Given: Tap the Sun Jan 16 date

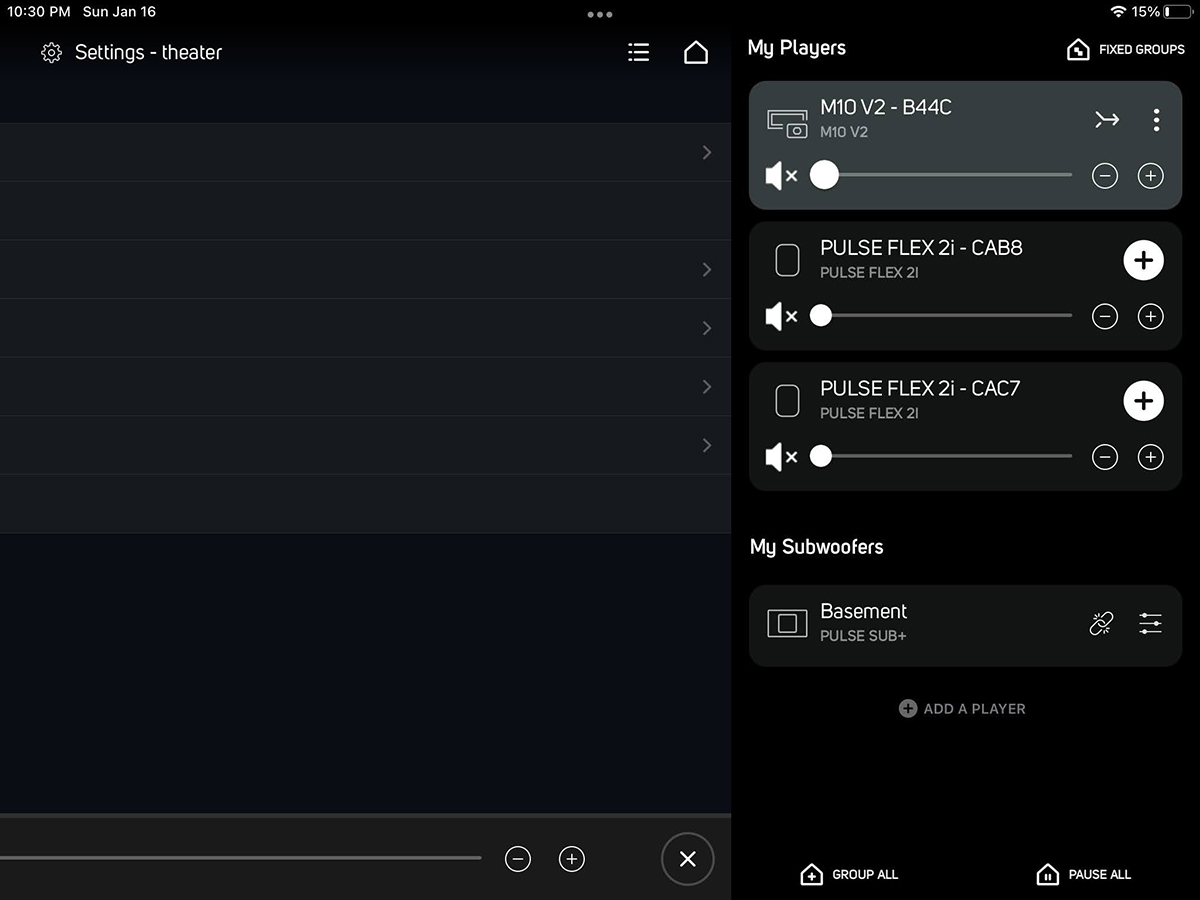Looking at the screenshot, I should click(x=118, y=12).
